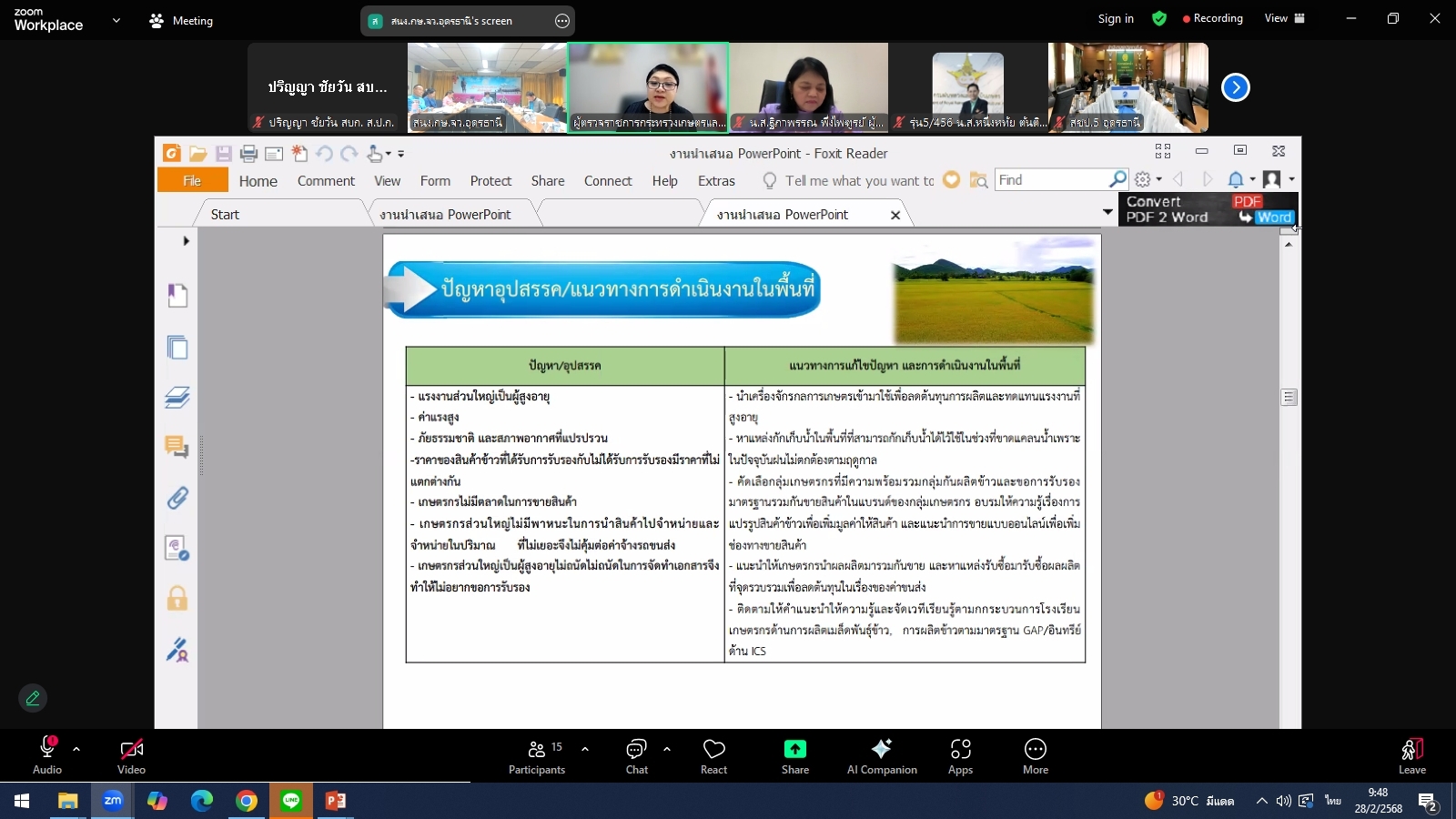Open the screen share options ellipsis

(562, 21)
